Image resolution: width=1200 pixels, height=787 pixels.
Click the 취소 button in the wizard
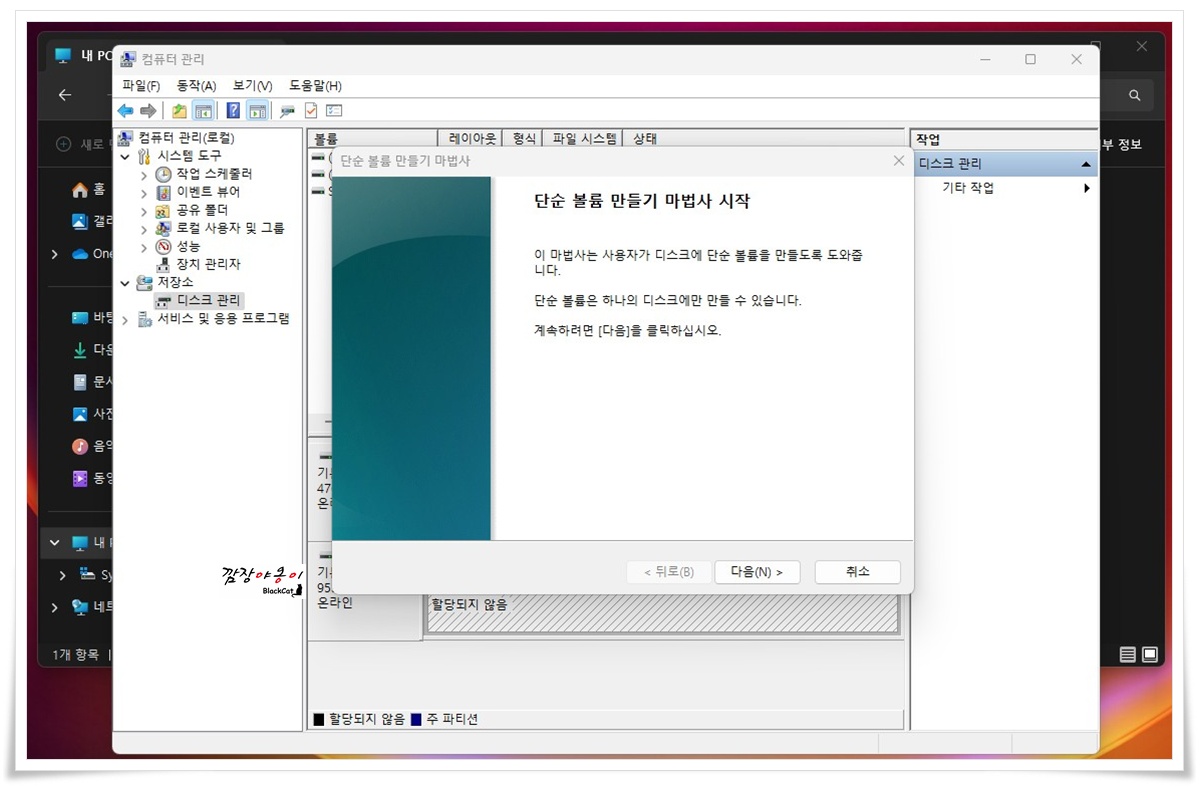click(858, 572)
